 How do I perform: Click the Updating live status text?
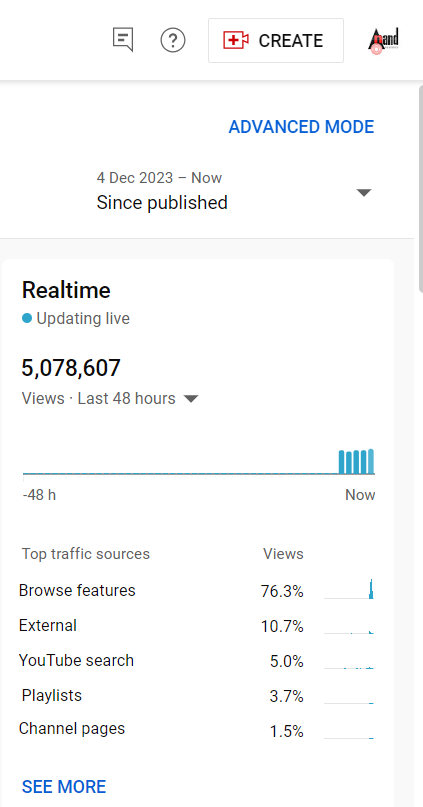click(x=83, y=319)
